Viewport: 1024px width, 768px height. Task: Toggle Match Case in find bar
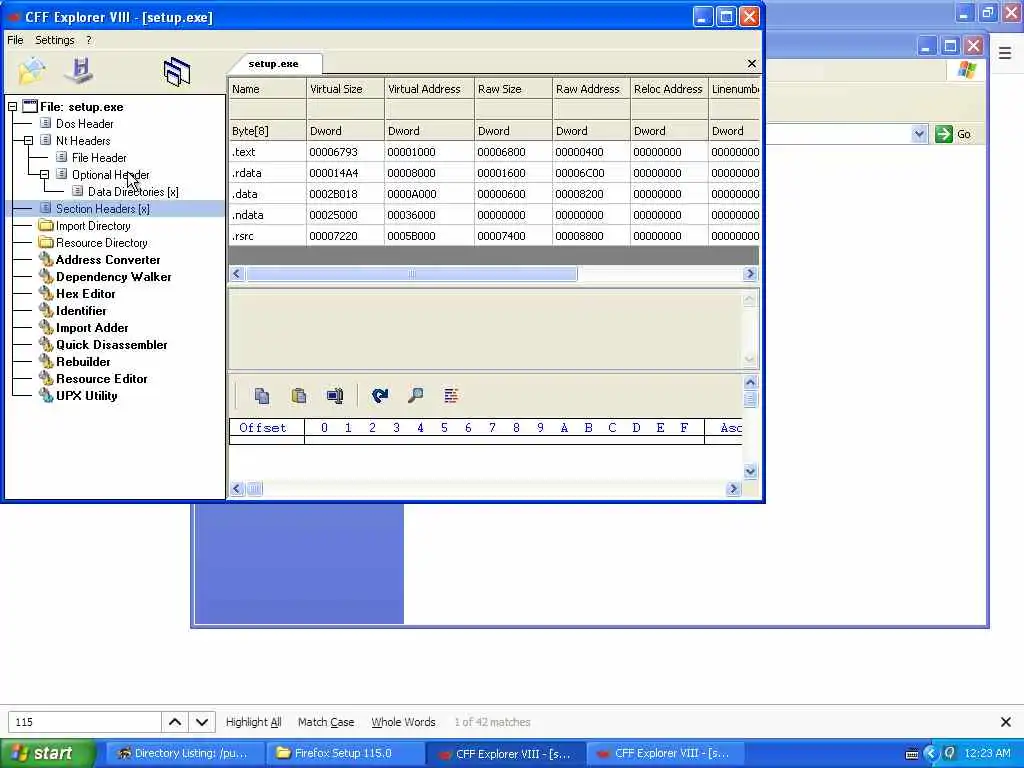click(x=326, y=722)
